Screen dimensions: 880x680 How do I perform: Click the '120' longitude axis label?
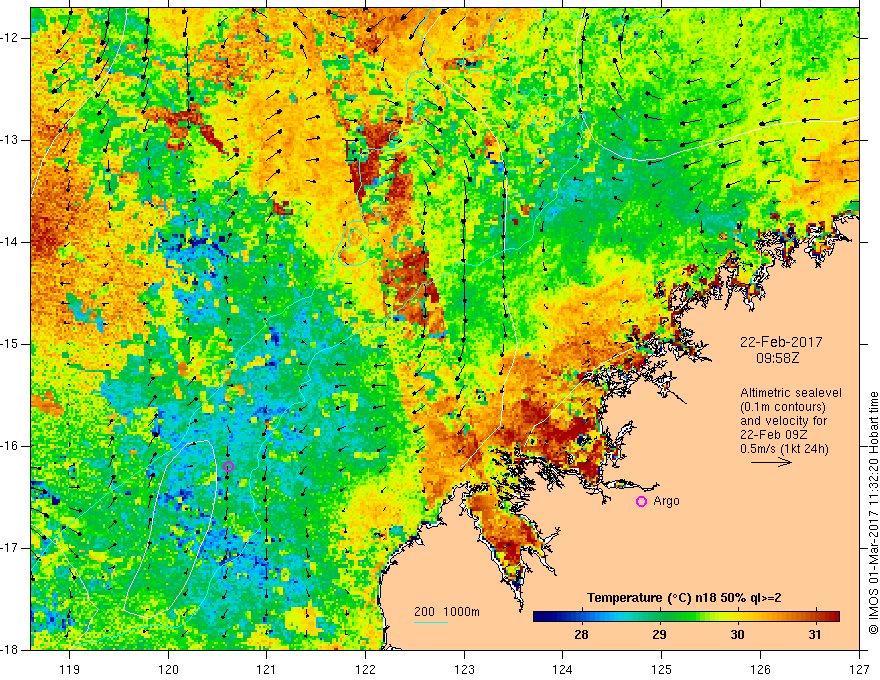click(x=168, y=669)
